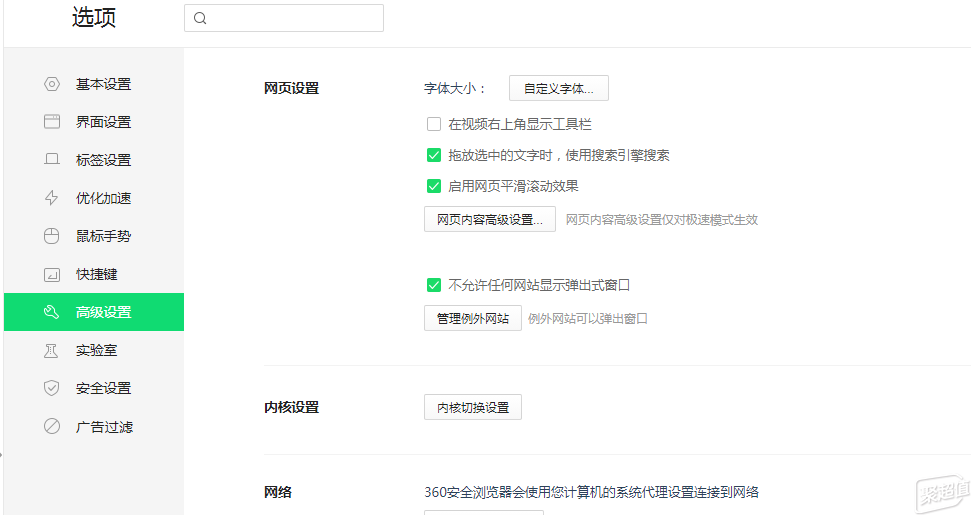Click the 基本设置 hexagon icon
The image size is (971, 515).
[x=52, y=84]
